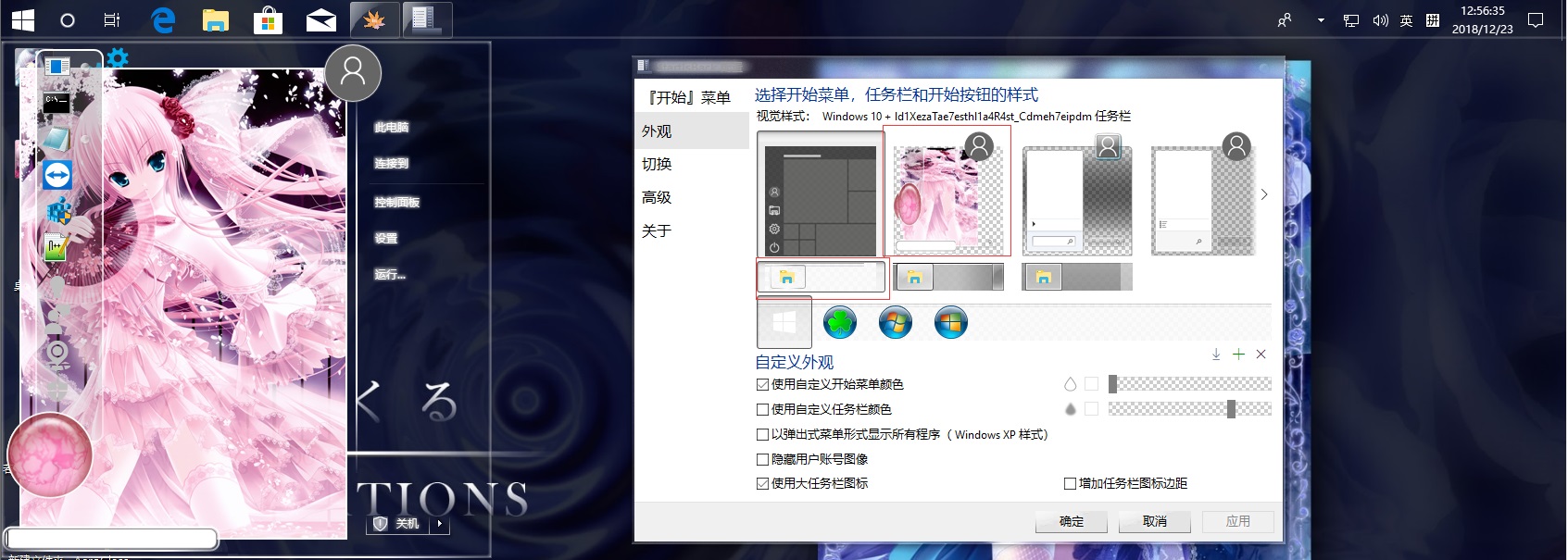
Task: Click the 取消 button
Action: tap(1155, 522)
